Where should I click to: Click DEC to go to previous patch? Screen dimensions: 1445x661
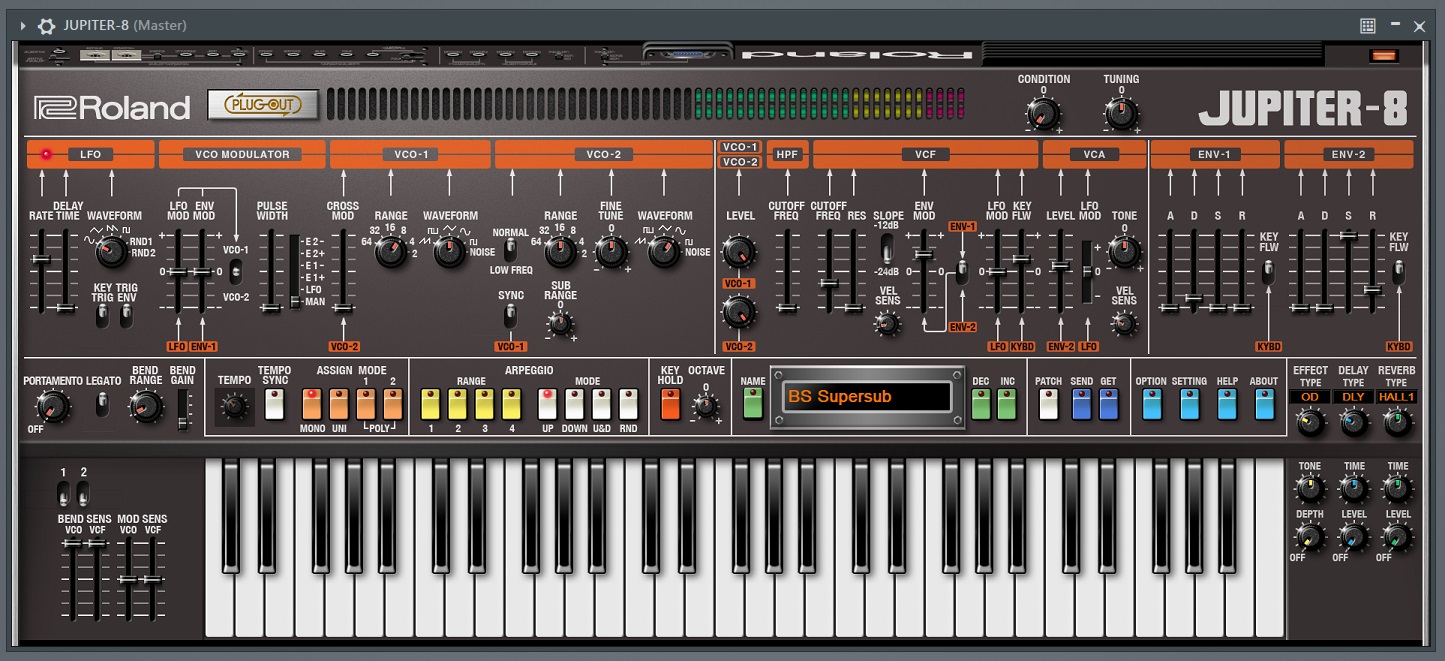coord(980,404)
